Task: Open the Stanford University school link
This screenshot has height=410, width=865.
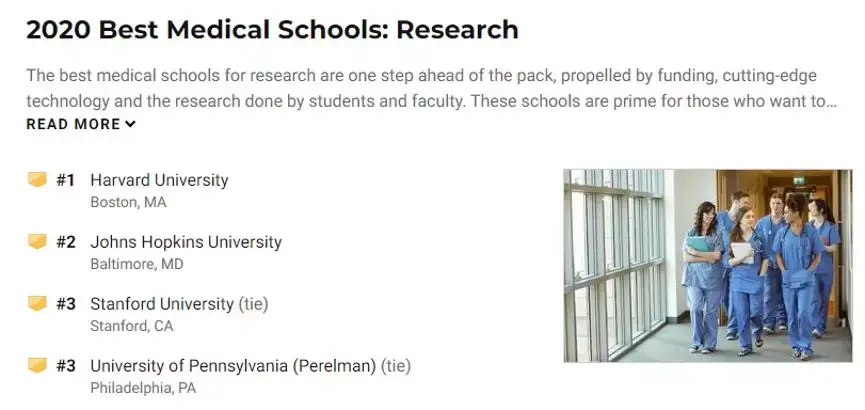Action: 162,303
